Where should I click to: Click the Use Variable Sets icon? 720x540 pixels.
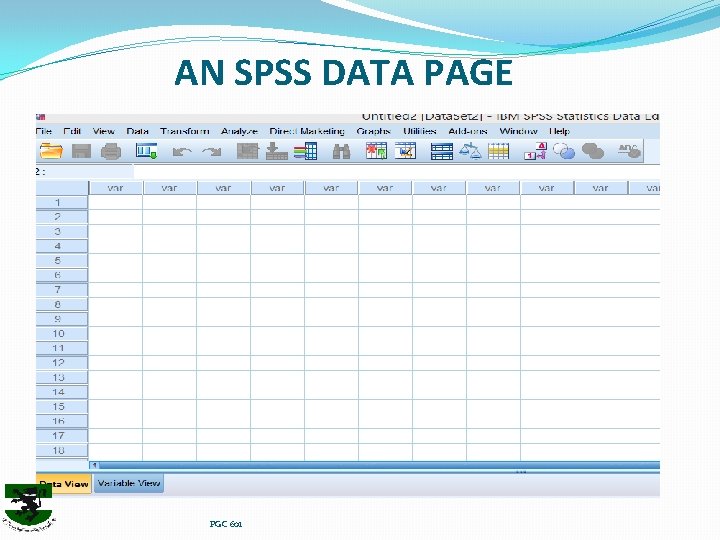pyautogui.click(x=564, y=151)
